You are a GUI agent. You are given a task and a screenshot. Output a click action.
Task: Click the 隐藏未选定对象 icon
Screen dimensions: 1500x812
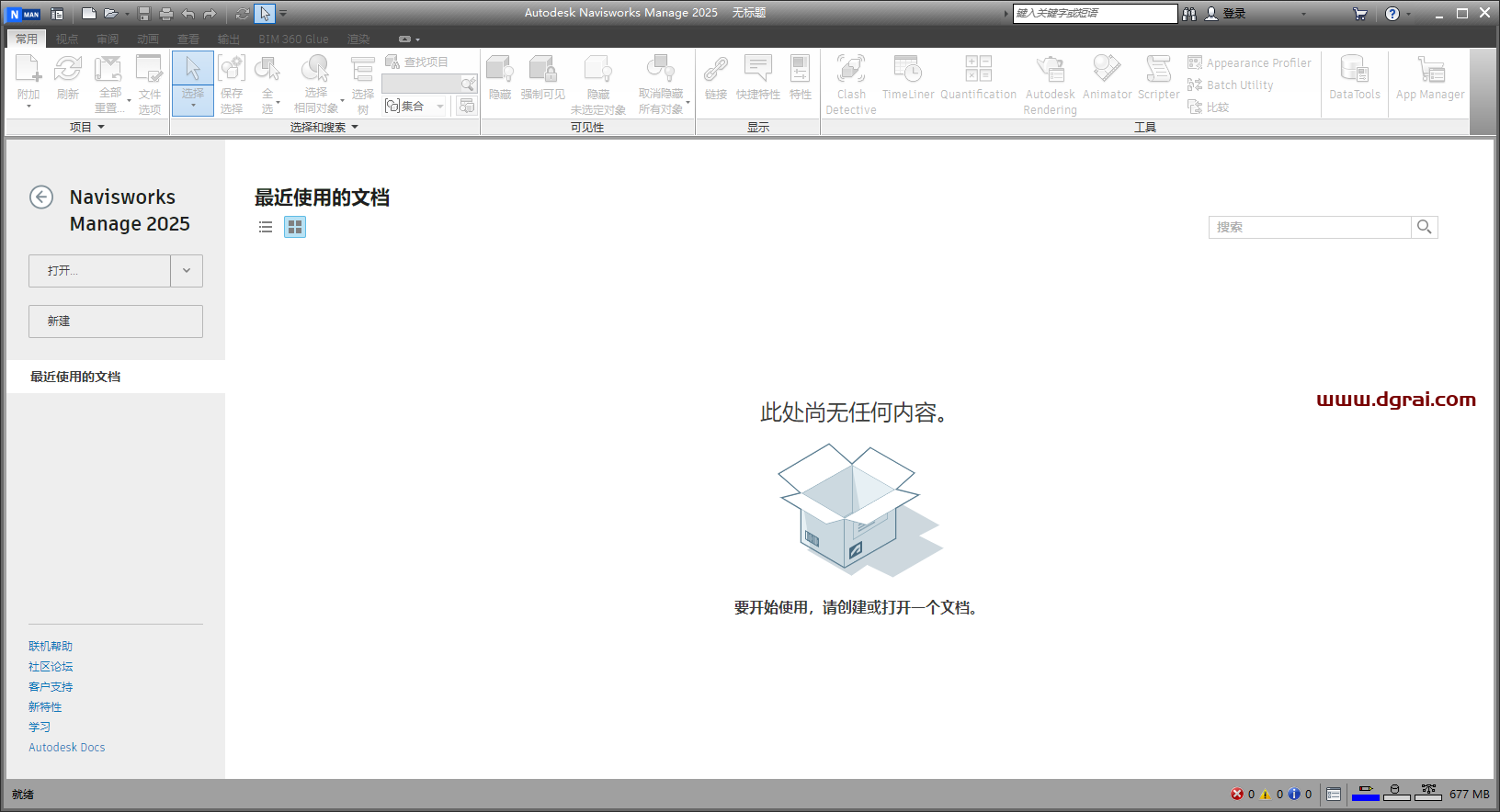pyautogui.click(x=597, y=69)
